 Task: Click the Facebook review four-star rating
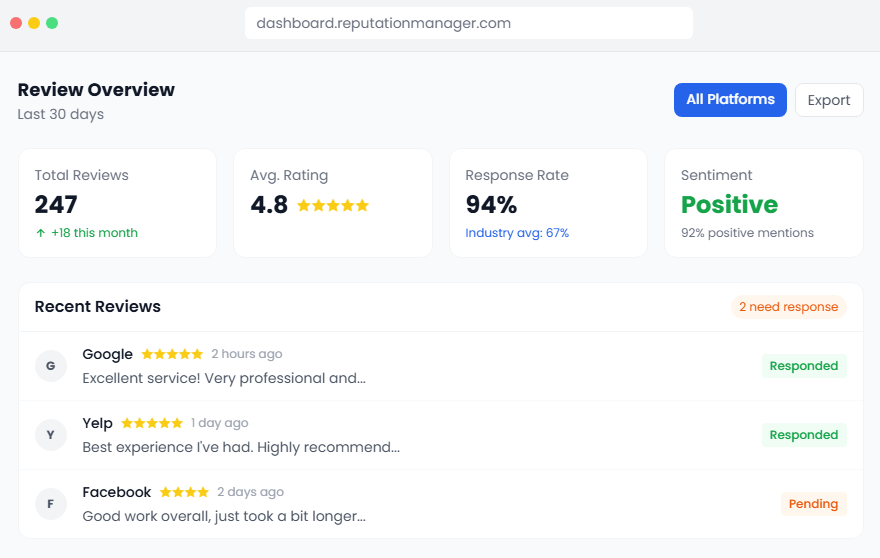(184, 492)
